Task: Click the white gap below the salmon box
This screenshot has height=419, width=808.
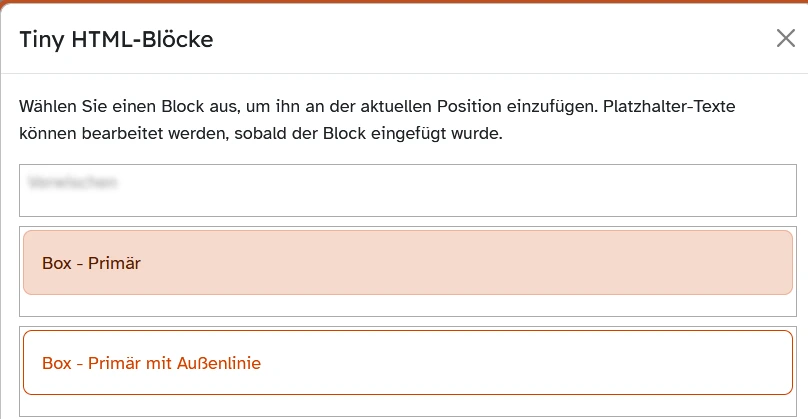Action: coord(407,306)
